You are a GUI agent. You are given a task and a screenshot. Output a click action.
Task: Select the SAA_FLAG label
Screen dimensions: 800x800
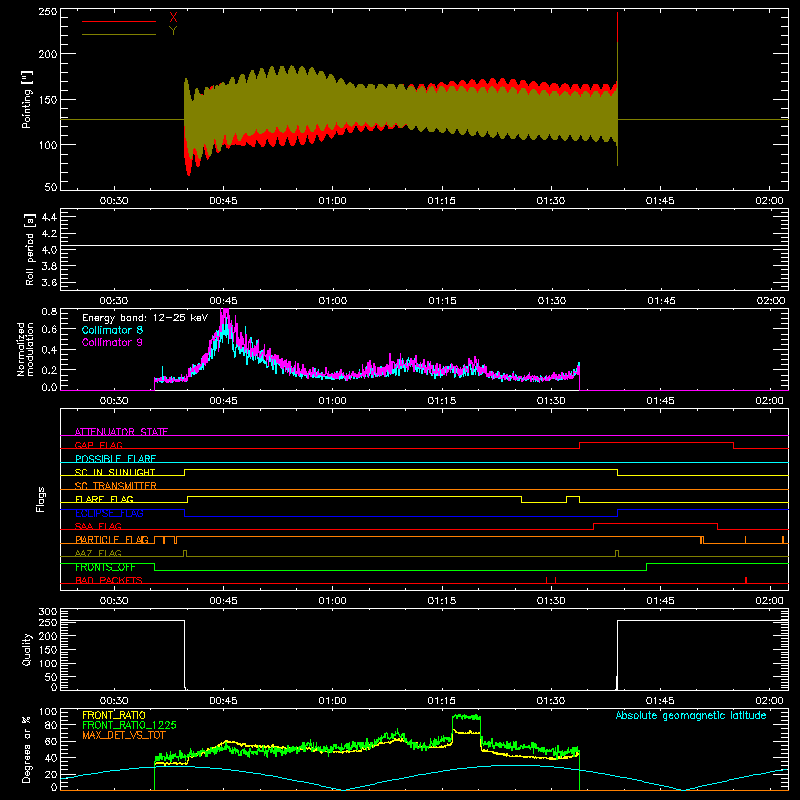pyautogui.click(x=98, y=526)
